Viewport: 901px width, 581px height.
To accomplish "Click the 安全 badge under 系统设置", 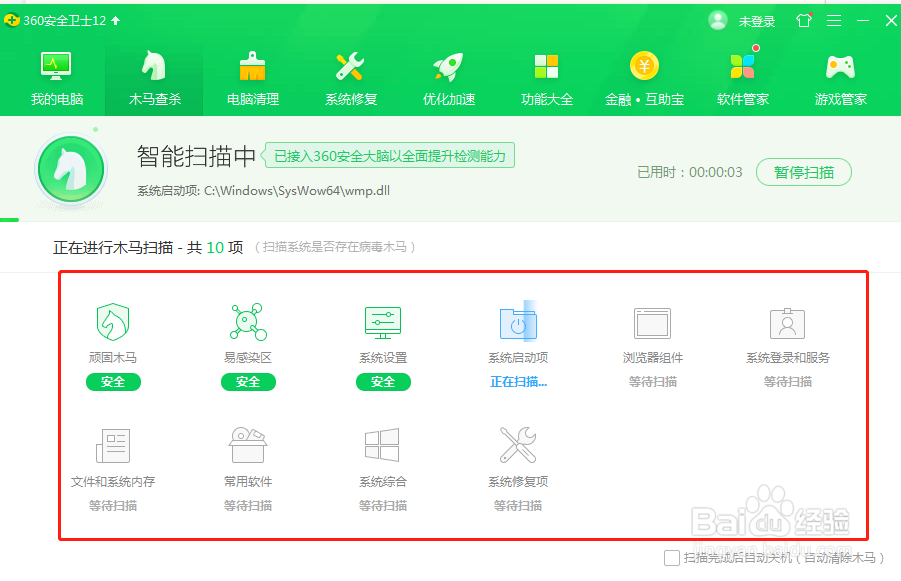I will click(383, 382).
